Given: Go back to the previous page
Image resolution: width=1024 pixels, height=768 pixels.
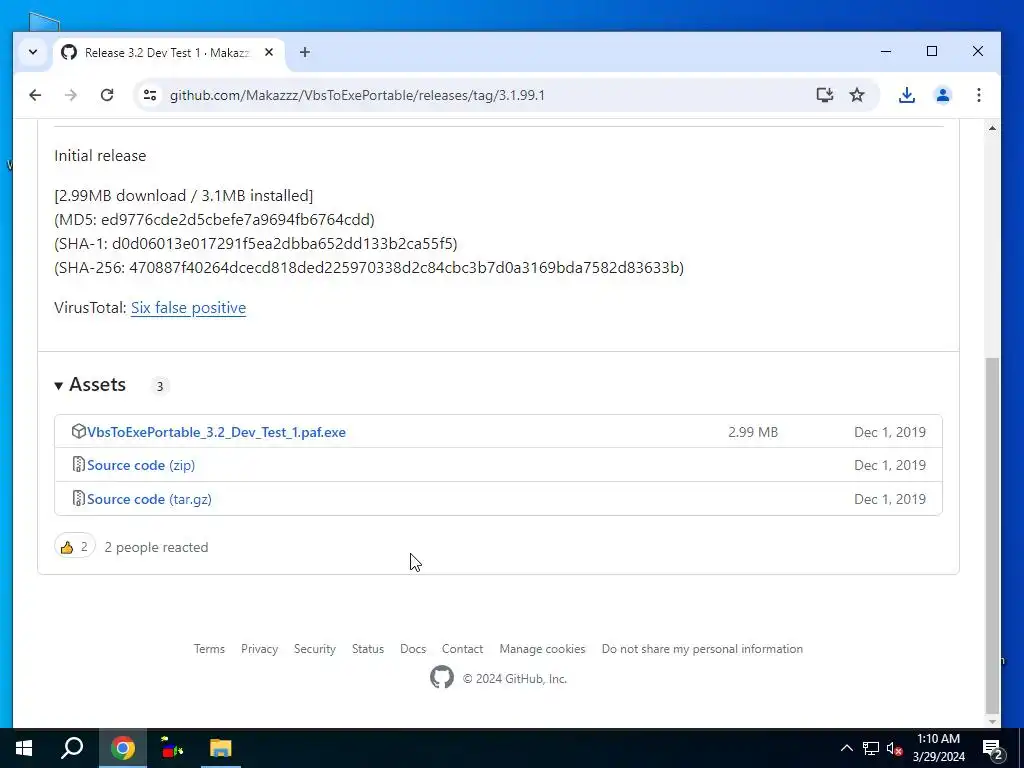Looking at the screenshot, I should 35,95.
